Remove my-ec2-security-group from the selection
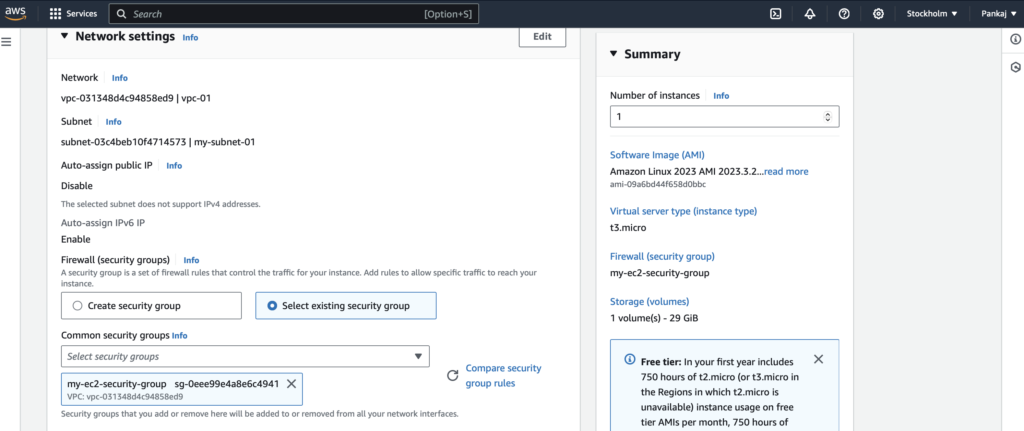Image resolution: width=1024 pixels, height=431 pixels. pyautogui.click(x=291, y=384)
